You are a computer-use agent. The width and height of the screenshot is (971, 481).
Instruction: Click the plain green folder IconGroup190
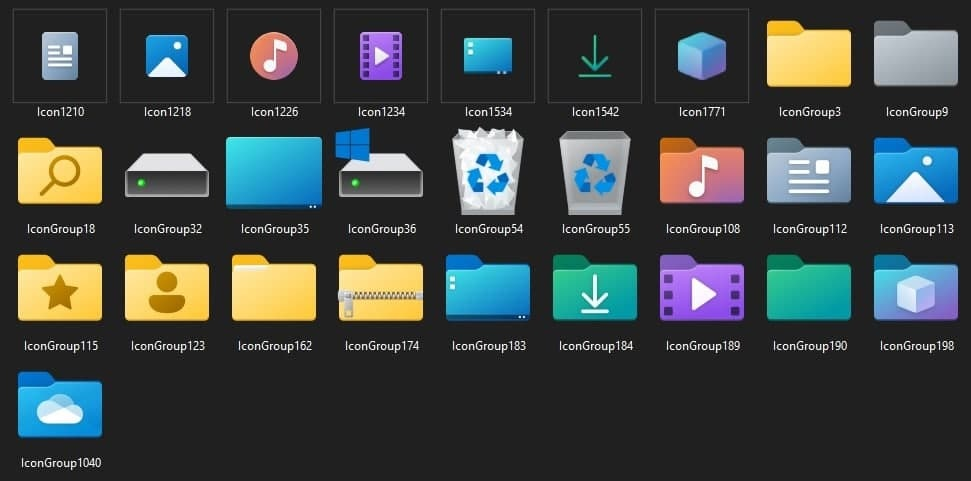809,288
